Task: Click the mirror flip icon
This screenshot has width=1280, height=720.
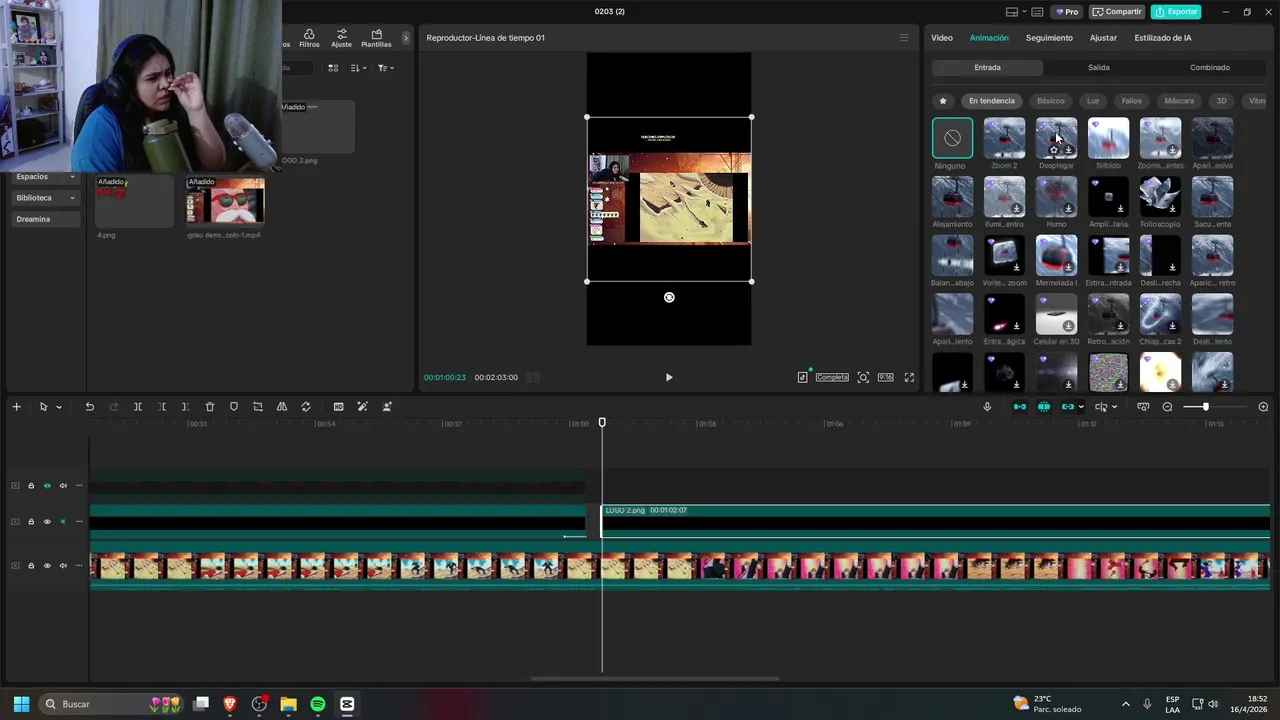Action: [x=282, y=407]
